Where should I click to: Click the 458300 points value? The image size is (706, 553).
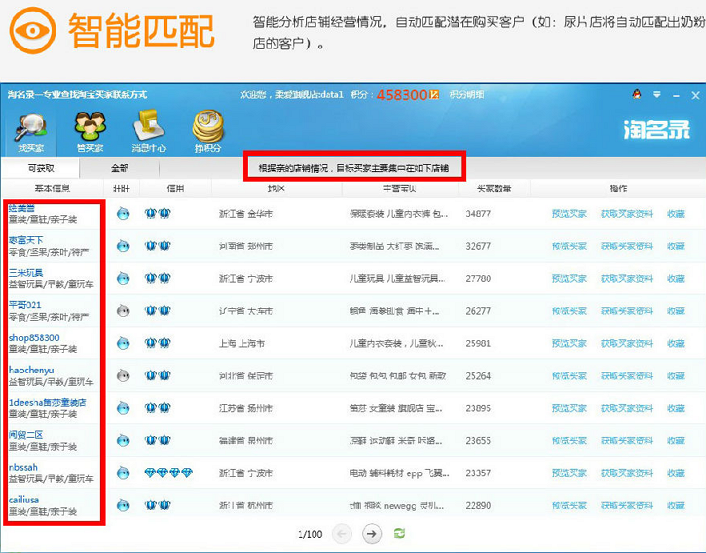[x=402, y=95]
